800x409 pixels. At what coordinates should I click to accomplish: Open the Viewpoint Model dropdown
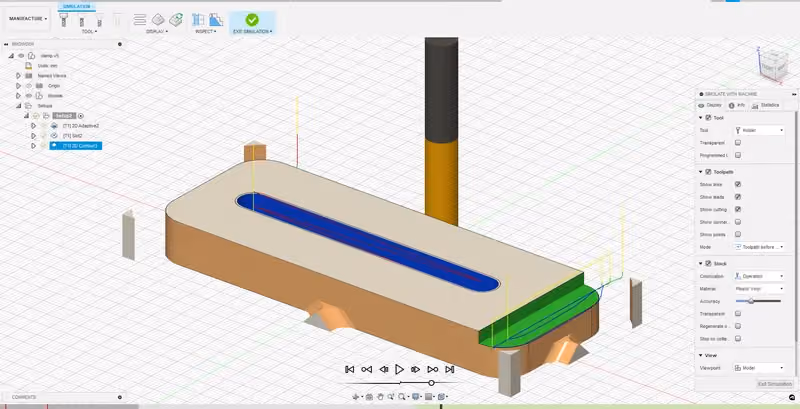pos(759,368)
